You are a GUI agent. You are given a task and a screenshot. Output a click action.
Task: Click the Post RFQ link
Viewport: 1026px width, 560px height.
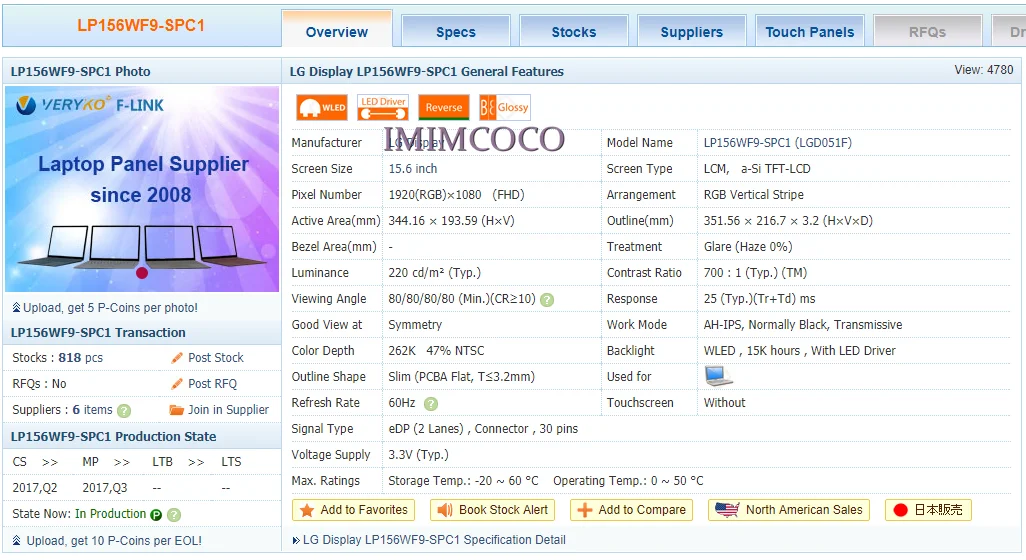point(213,384)
